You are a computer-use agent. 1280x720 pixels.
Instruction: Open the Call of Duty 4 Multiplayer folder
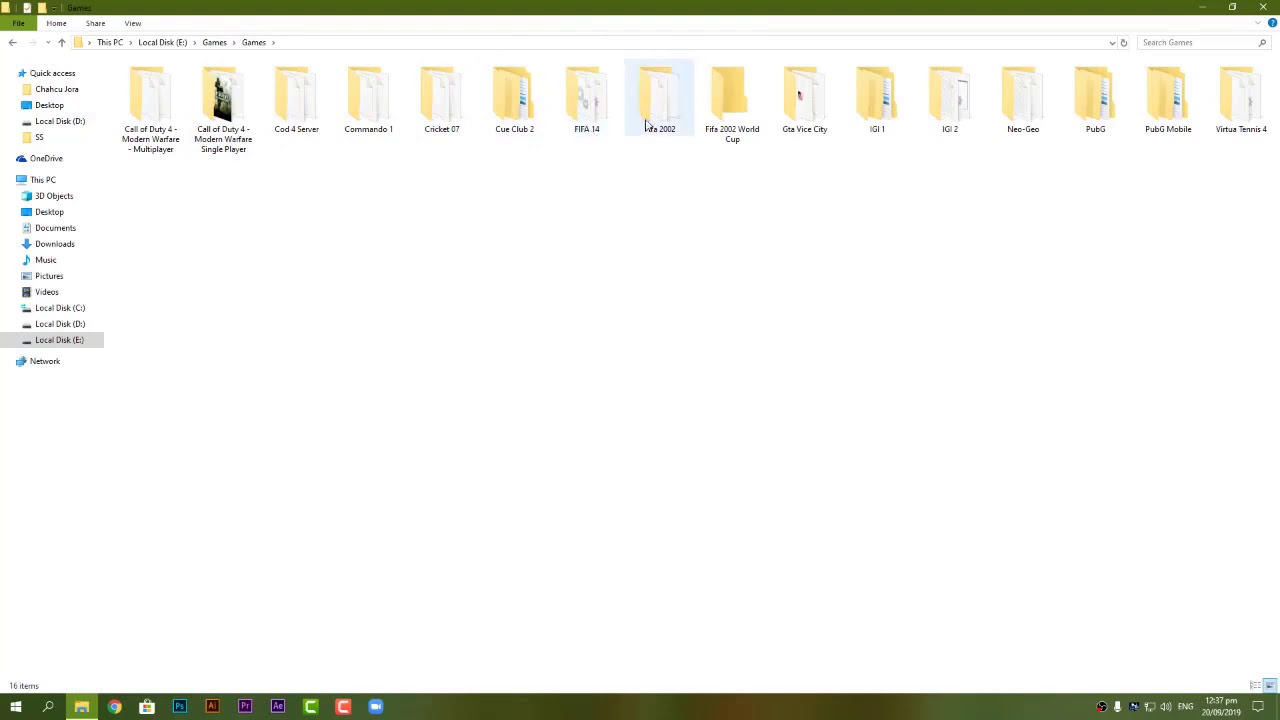point(150,110)
